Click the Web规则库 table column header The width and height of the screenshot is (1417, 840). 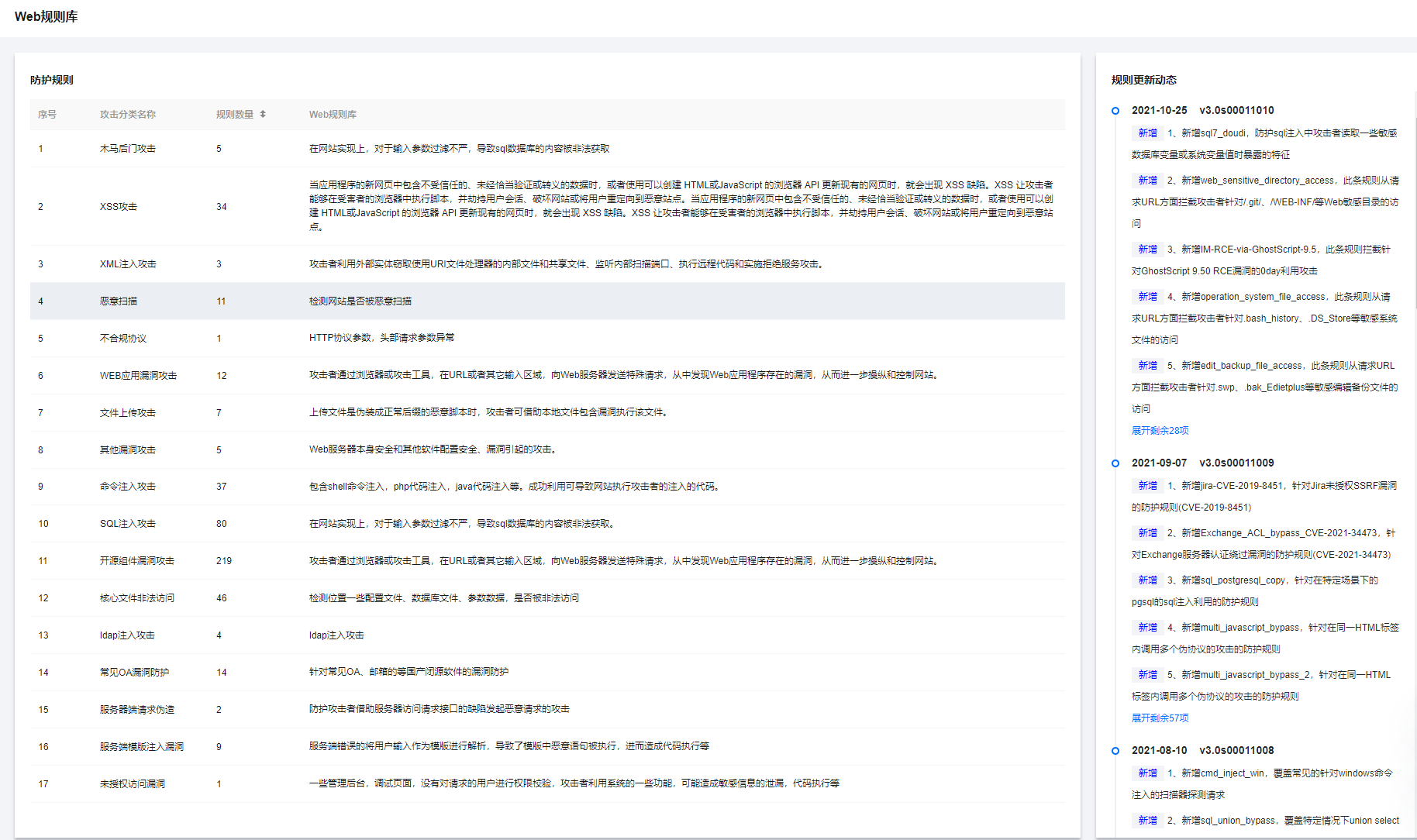click(333, 115)
